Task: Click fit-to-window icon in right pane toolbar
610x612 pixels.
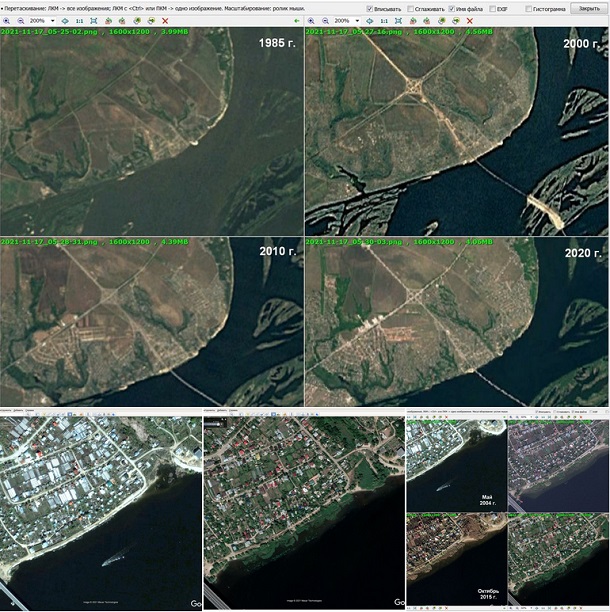Action: click(x=398, y=21)
